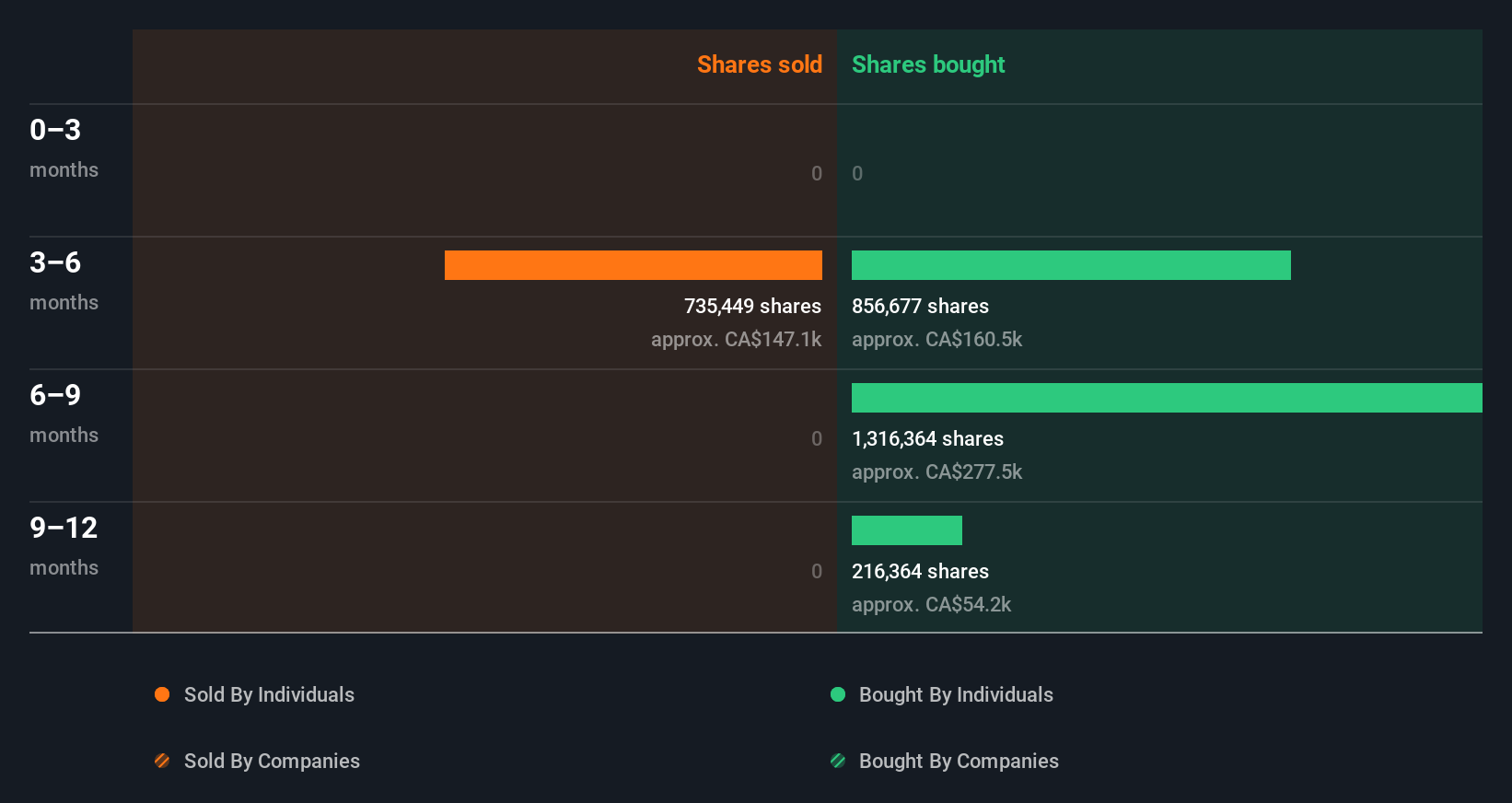The height and width of the screenshot is (803, 1512).
Task: Click the 9–12 months row label
Action: tap(64, 546)
